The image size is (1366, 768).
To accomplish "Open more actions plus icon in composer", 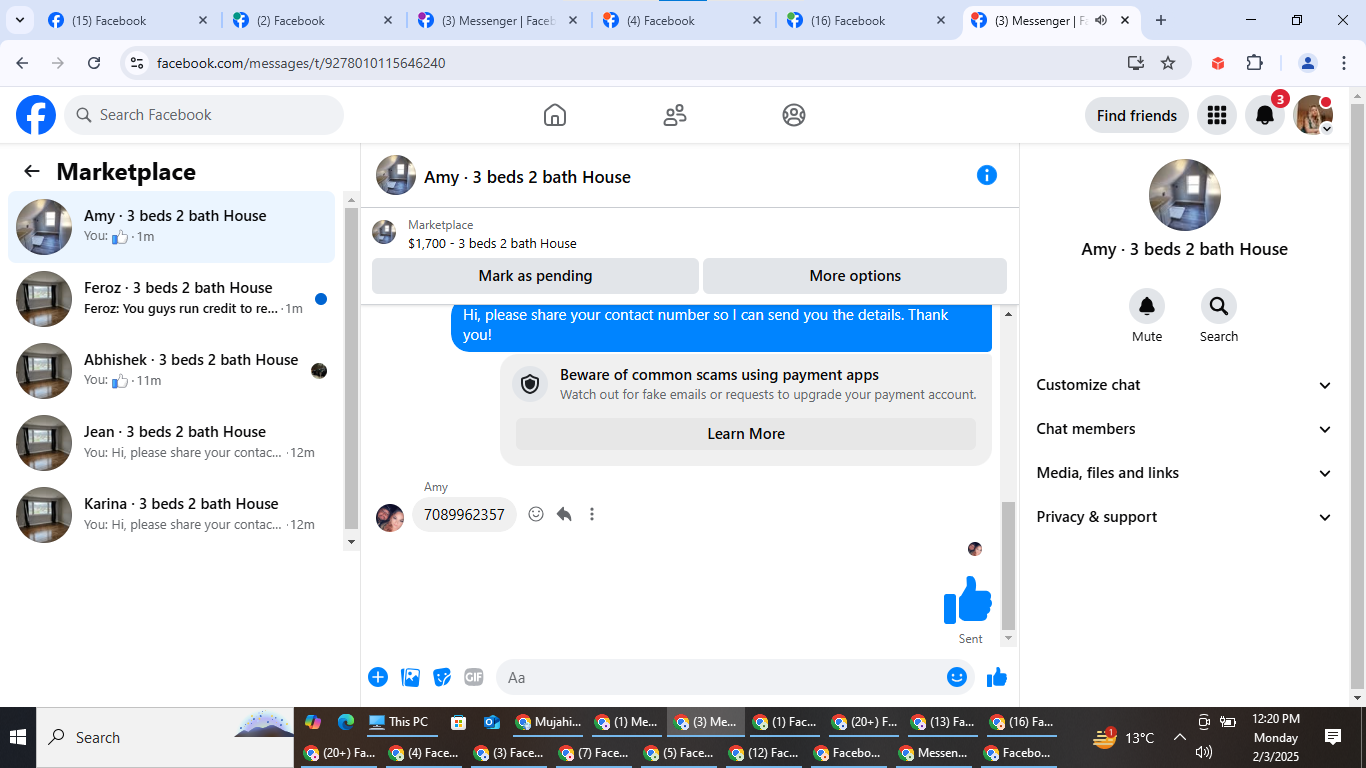I will point(378,677).
